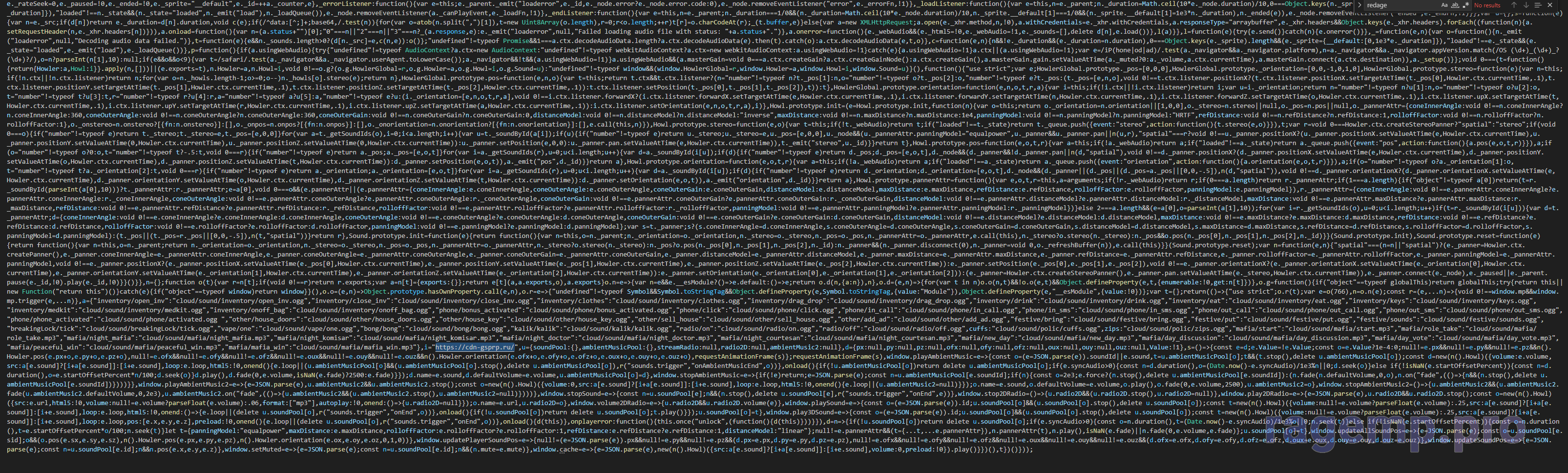This screenshot has width=1568, height=473.
Task: Toggle Match Whole Word (ab) option
Action: pyautogui.click(x=1455, y=5)
